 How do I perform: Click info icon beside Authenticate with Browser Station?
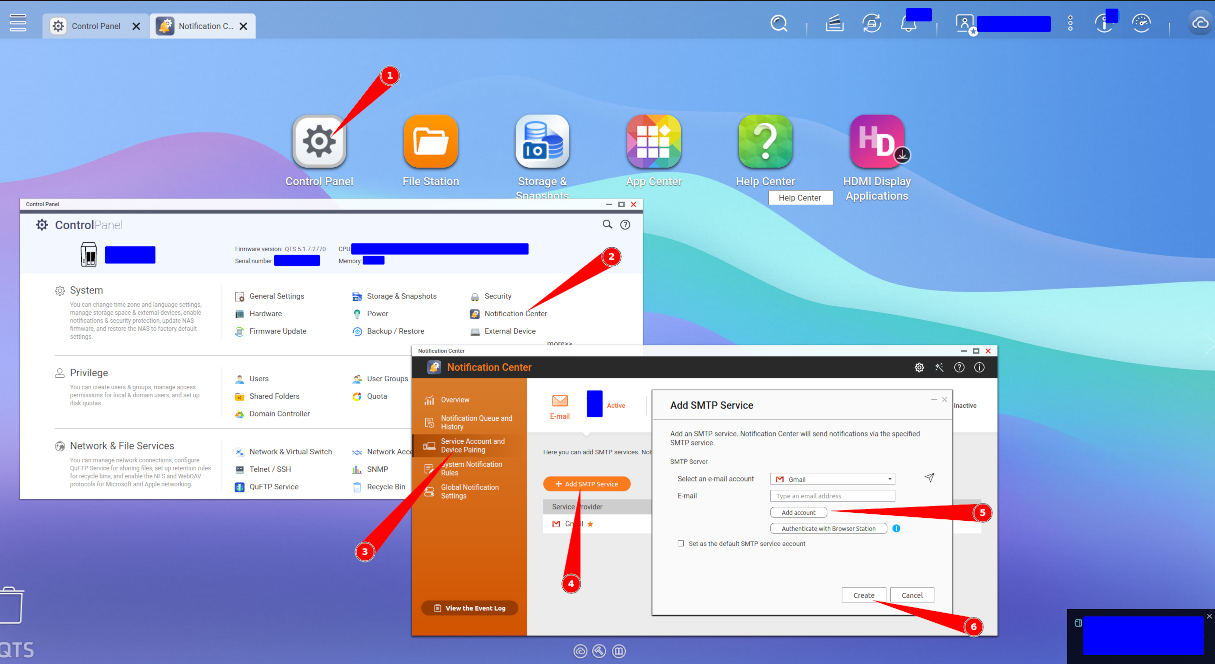[x=896, y=528]
